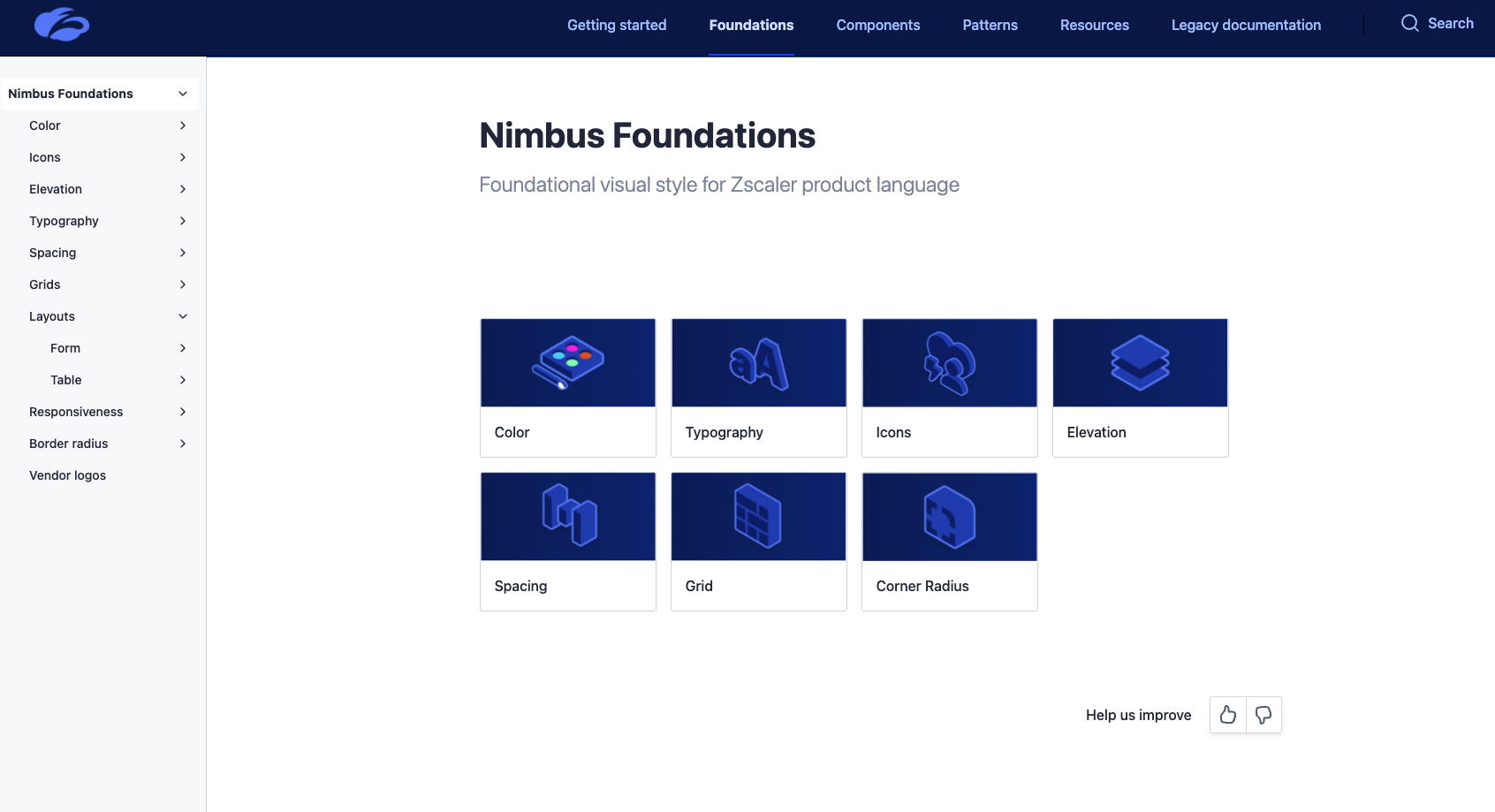Select Layouts in the sidebar
Image resolution: width=1495 pixels, height=812 pixels.
[x=52, y=316]
